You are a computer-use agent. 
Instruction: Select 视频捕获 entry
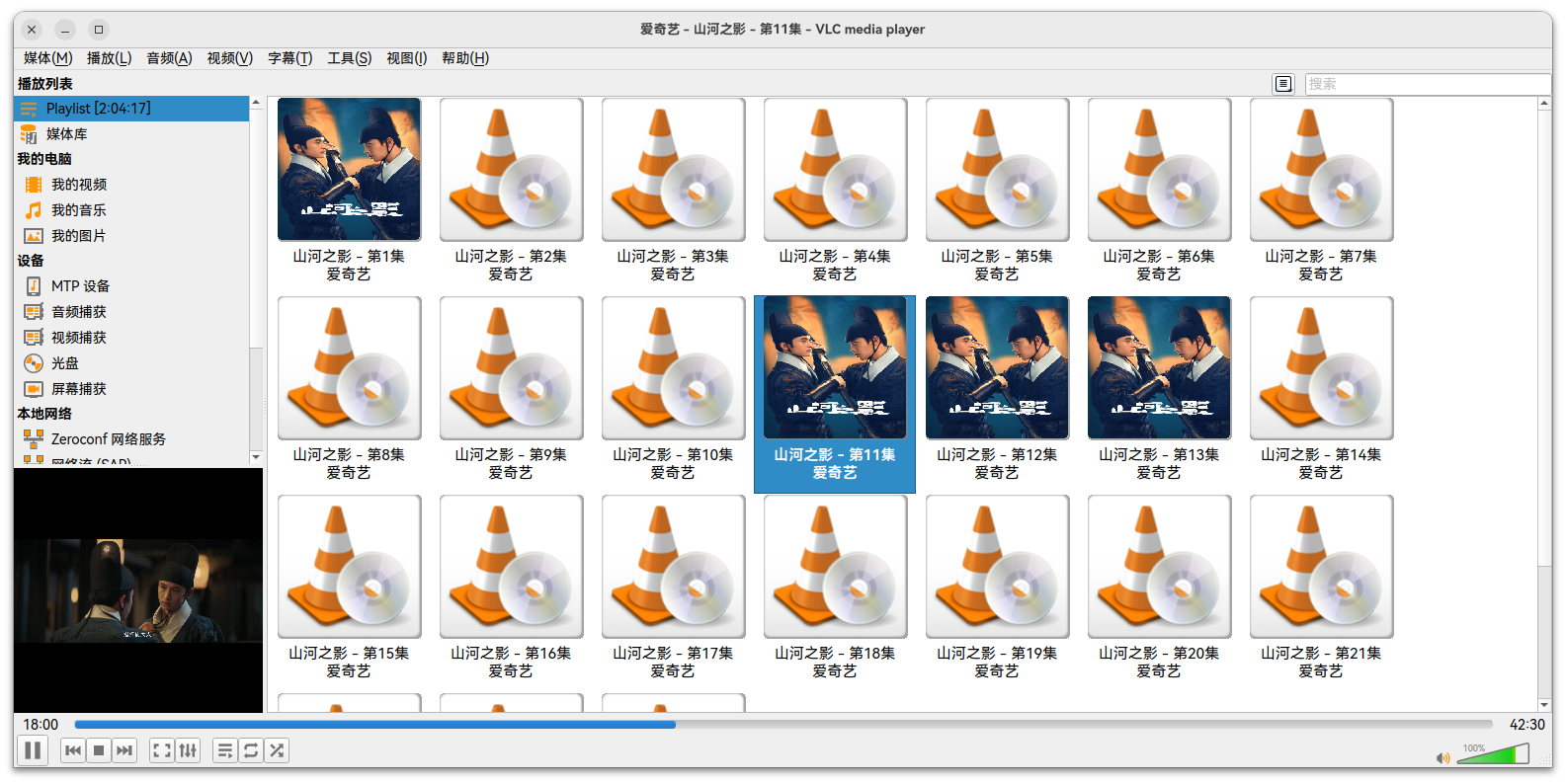[x=131, y=338]
